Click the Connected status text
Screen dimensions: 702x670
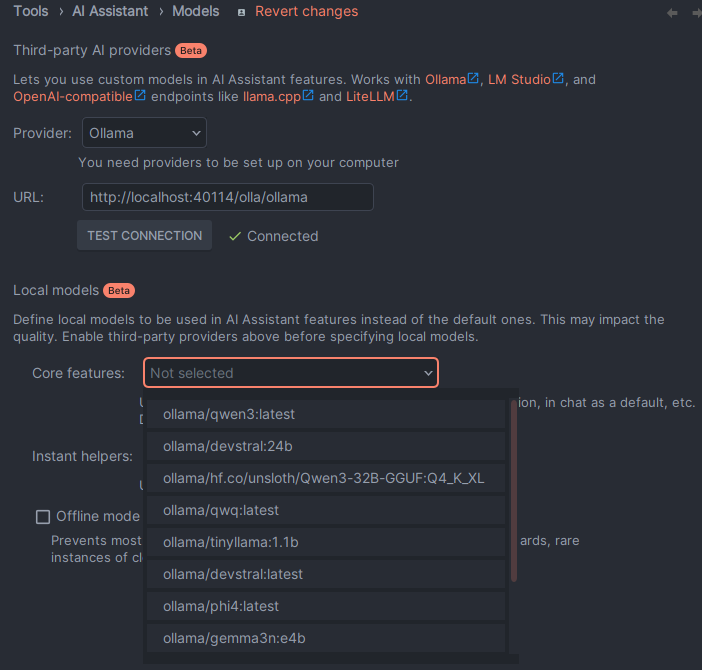point(283,236)
